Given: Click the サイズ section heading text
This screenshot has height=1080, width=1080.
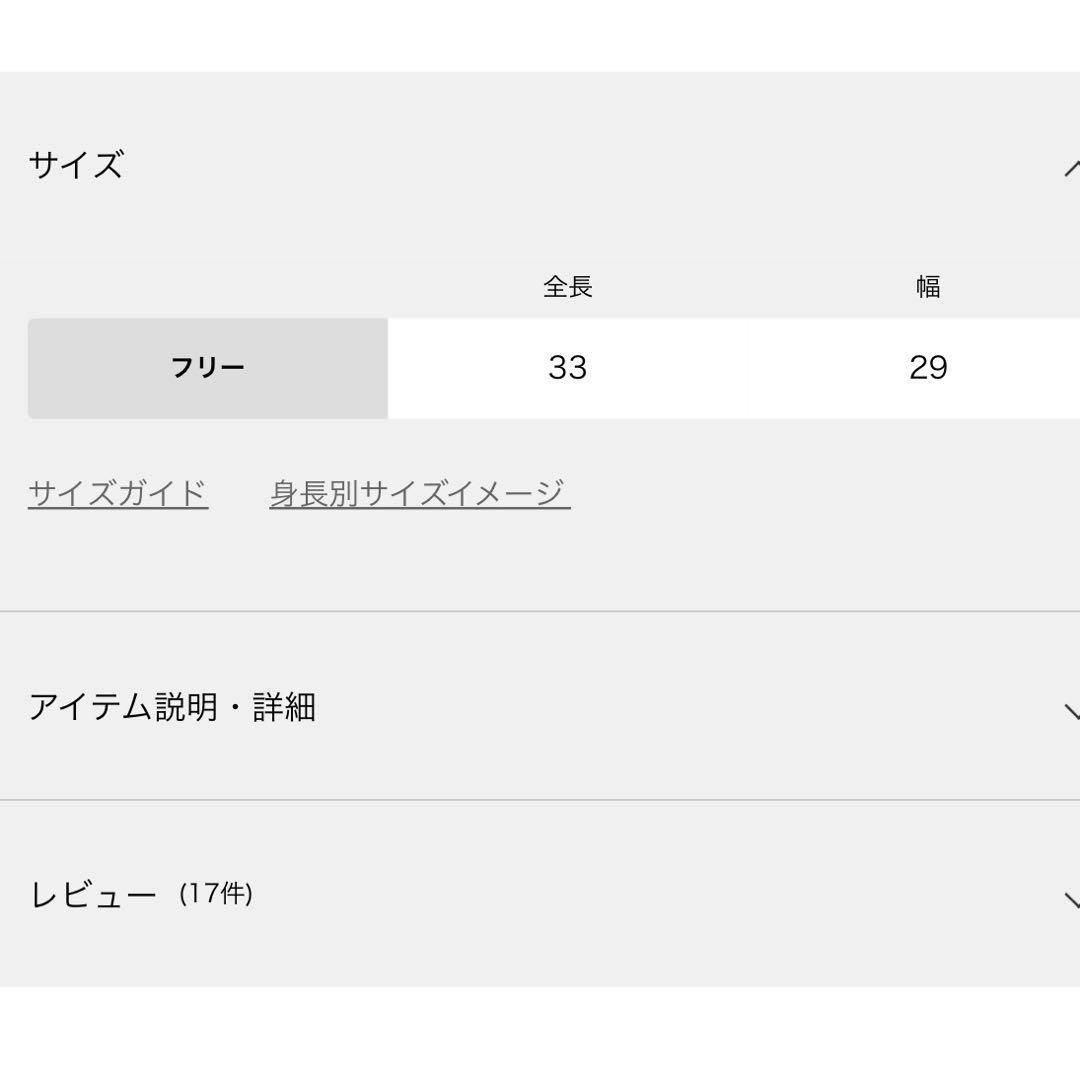Looking at the screenshot, I should (x=76, y=165).
